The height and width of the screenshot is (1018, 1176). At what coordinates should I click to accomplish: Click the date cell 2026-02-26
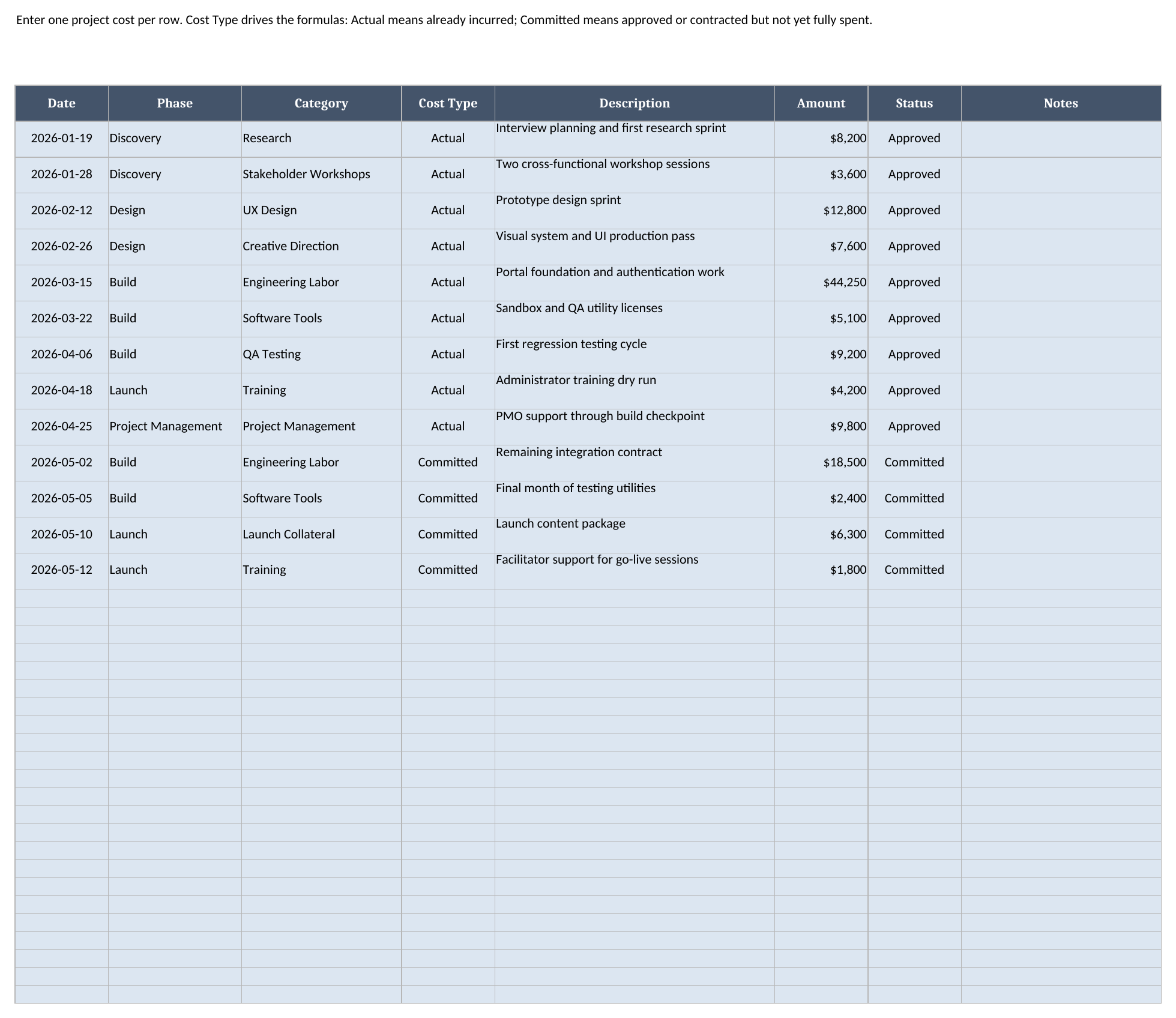(61, 247)
